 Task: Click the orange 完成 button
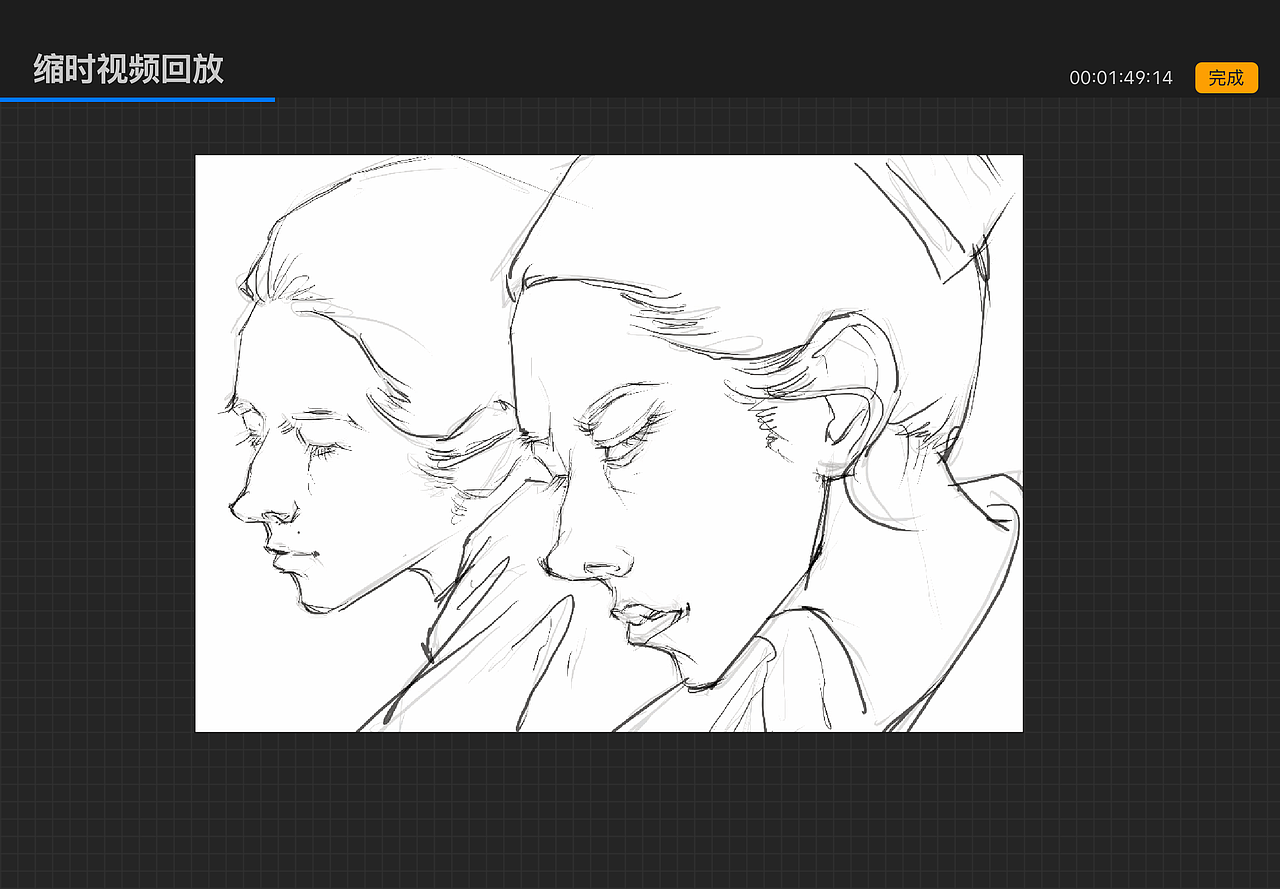click(x=1226, y=78)
